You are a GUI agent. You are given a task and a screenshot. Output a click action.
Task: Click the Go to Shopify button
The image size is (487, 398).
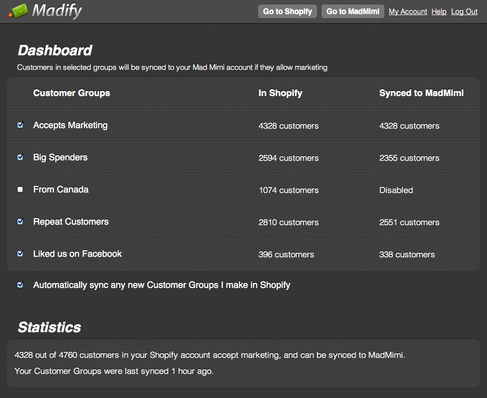coord(287,11)
